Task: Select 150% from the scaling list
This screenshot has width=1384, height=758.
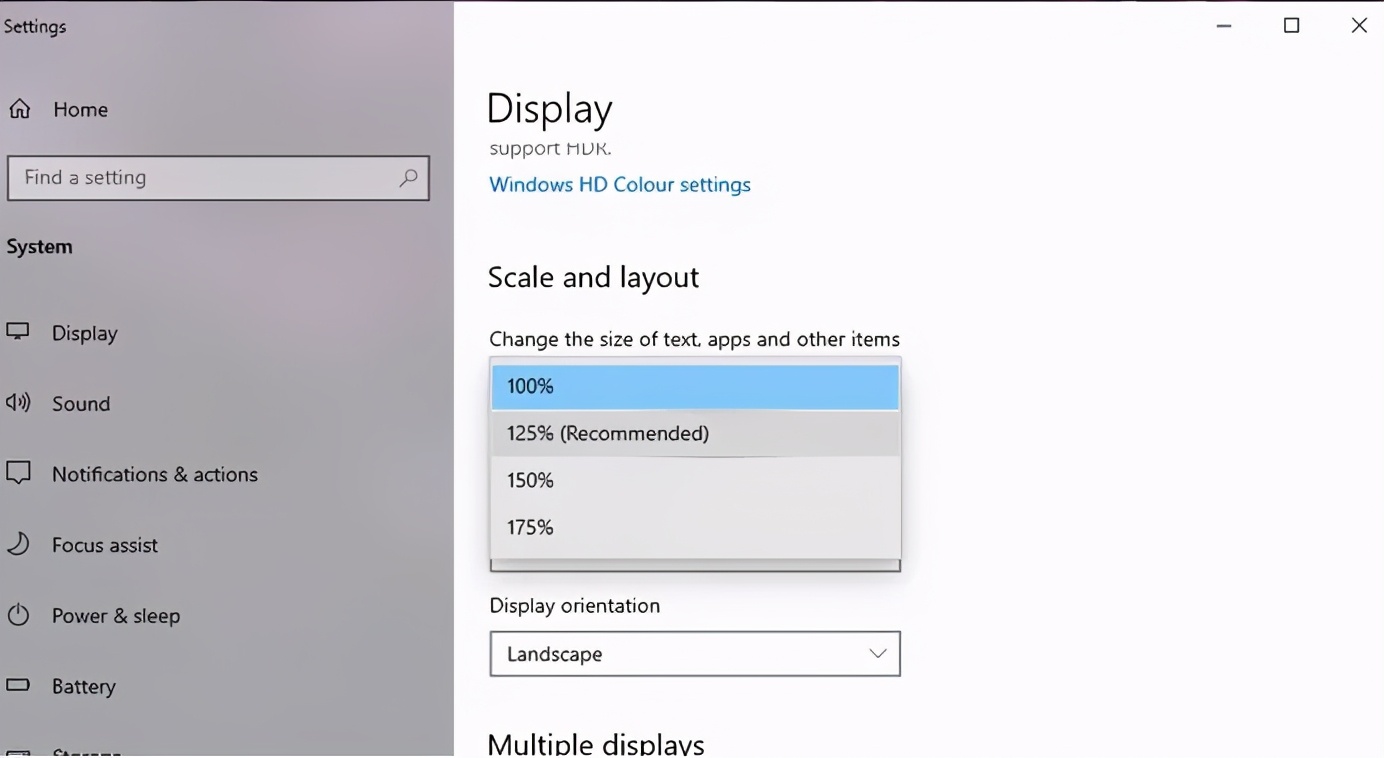Action: [x=695, y=480]
